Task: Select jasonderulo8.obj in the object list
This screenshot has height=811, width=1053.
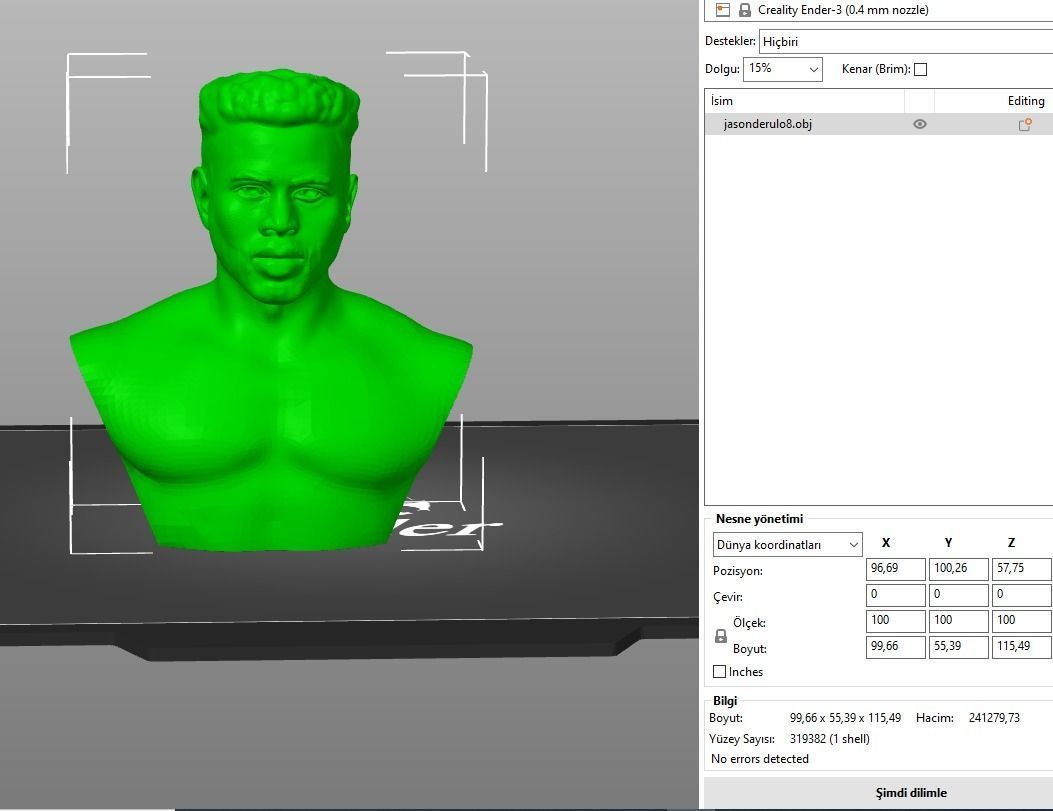Action: coord(790,124)
